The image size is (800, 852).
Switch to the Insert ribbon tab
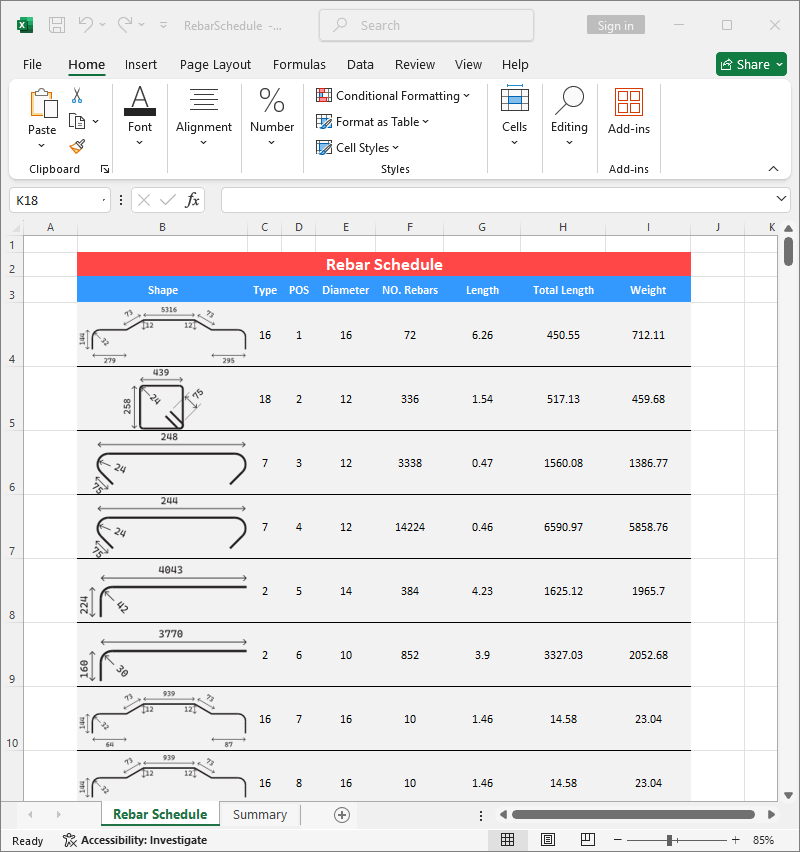tap(141, 65)
